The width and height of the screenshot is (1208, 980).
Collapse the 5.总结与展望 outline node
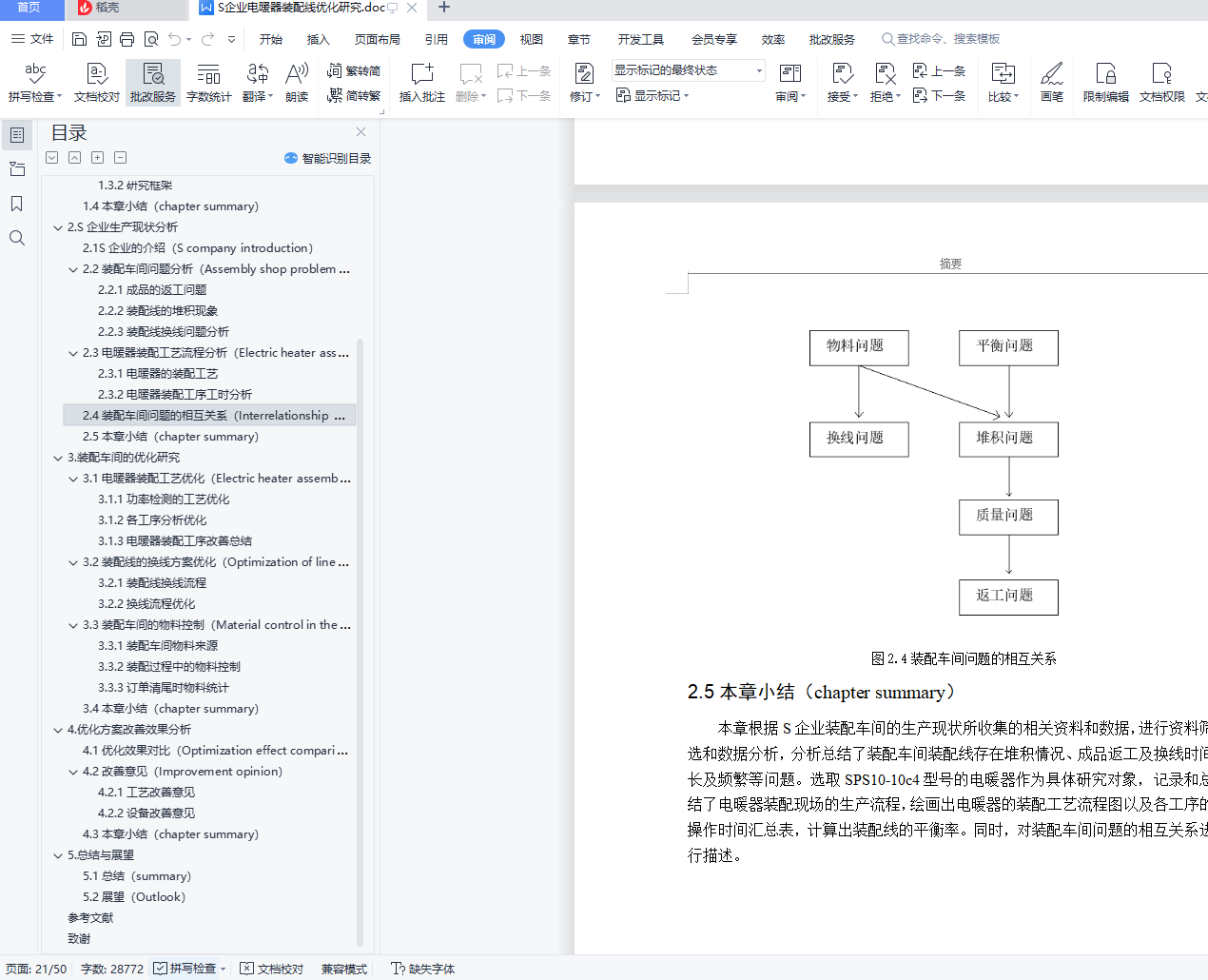pos(58,855)
